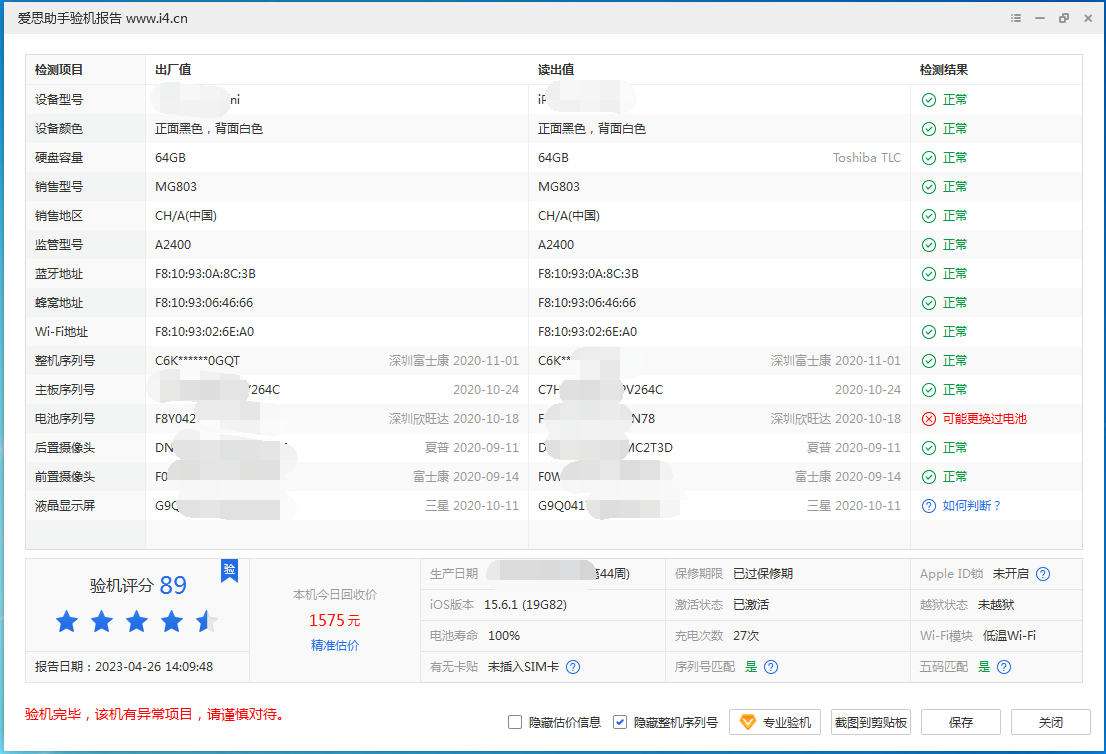
Task: Click the blue 验 badge ribbon
Action: 229,571
